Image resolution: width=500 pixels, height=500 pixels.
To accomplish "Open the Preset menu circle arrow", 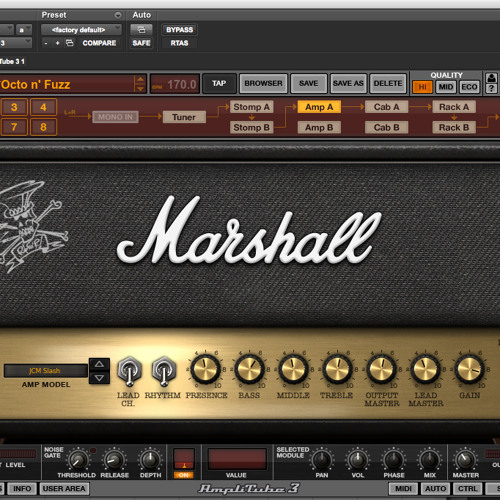I will [x=118, y=15].
